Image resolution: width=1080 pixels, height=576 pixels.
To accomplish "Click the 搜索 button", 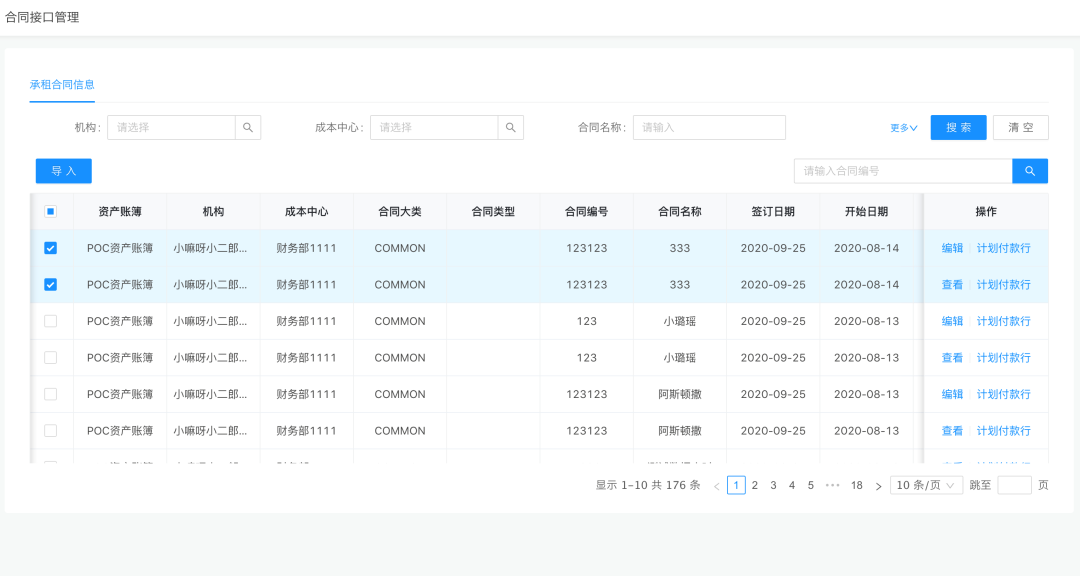I will pos(958,128).
